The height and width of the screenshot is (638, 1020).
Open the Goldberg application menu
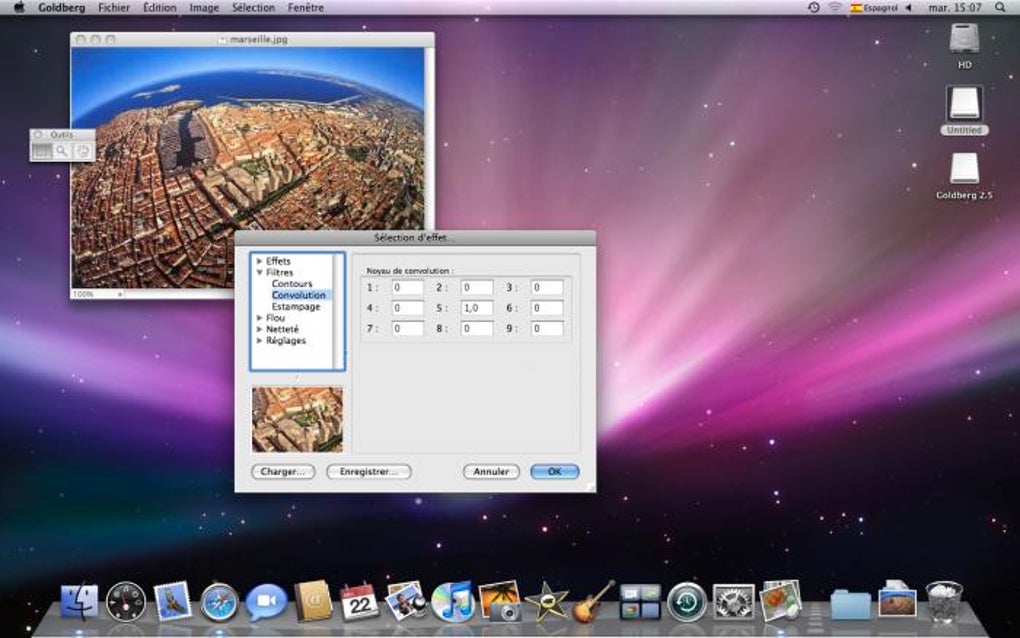click(x=62, y=8)
